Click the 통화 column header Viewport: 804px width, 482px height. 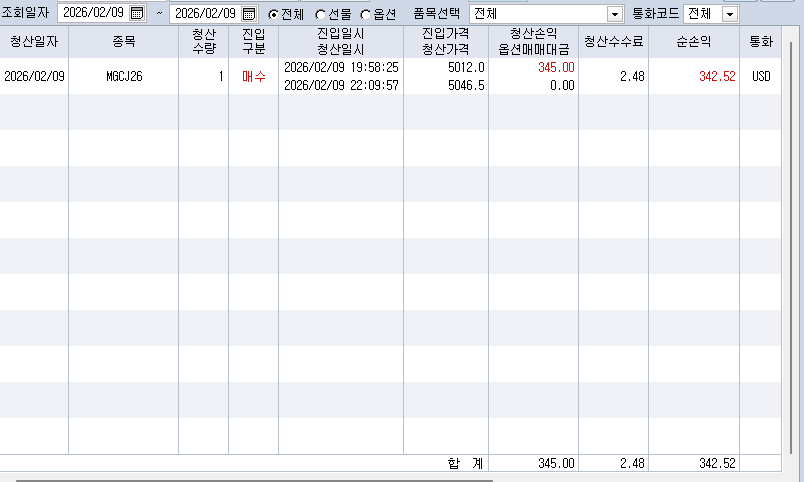click(761, 42)
